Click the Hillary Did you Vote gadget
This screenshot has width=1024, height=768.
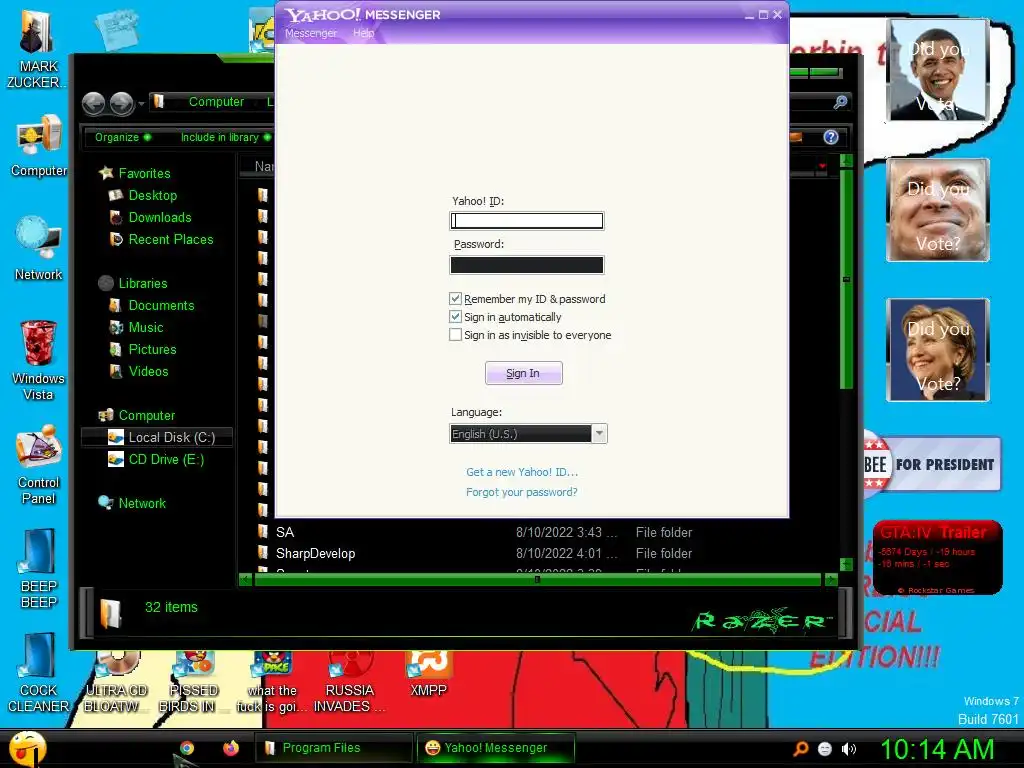938,350
